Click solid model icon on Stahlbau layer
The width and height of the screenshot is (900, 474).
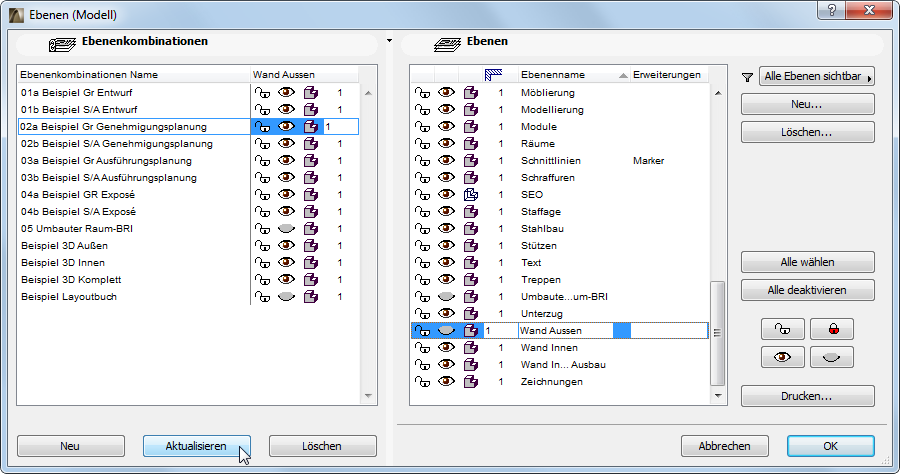click(x=471, y=228)
